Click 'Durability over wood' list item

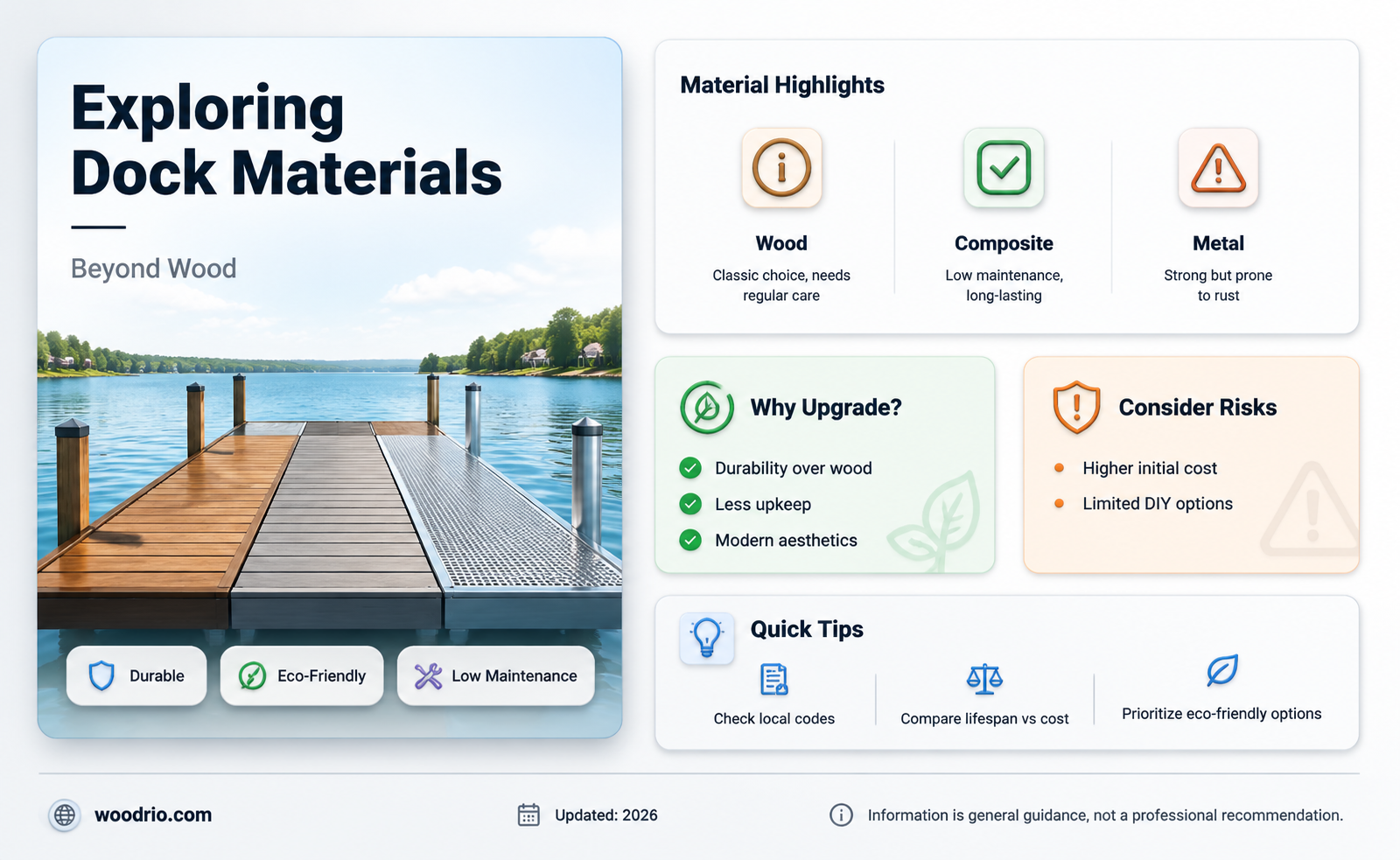pos(794,468)
